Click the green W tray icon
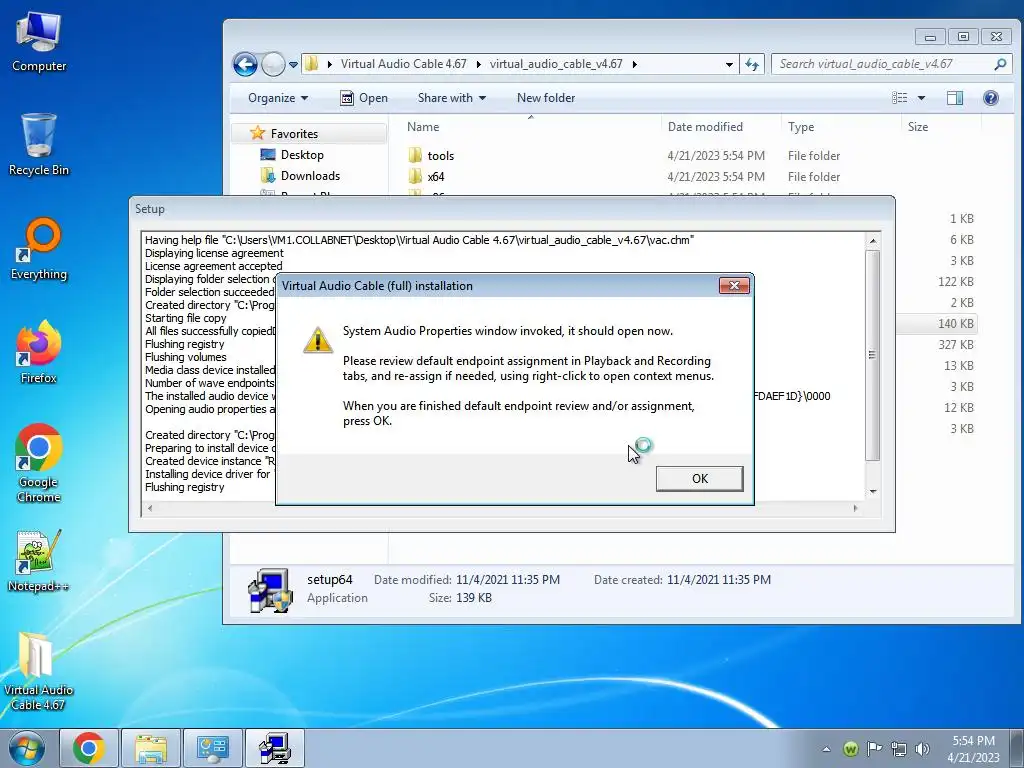The image size is (1024, 768). click(x=850, y=749)
